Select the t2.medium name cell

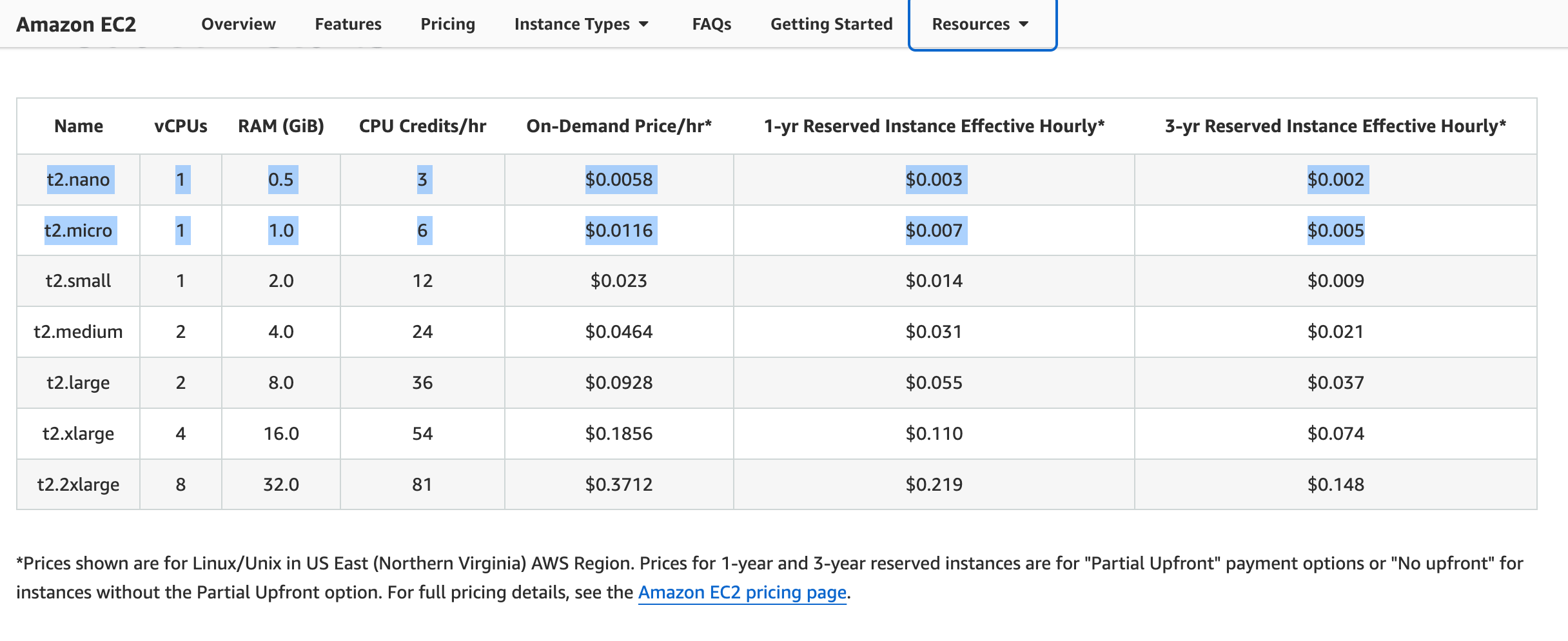78,331
